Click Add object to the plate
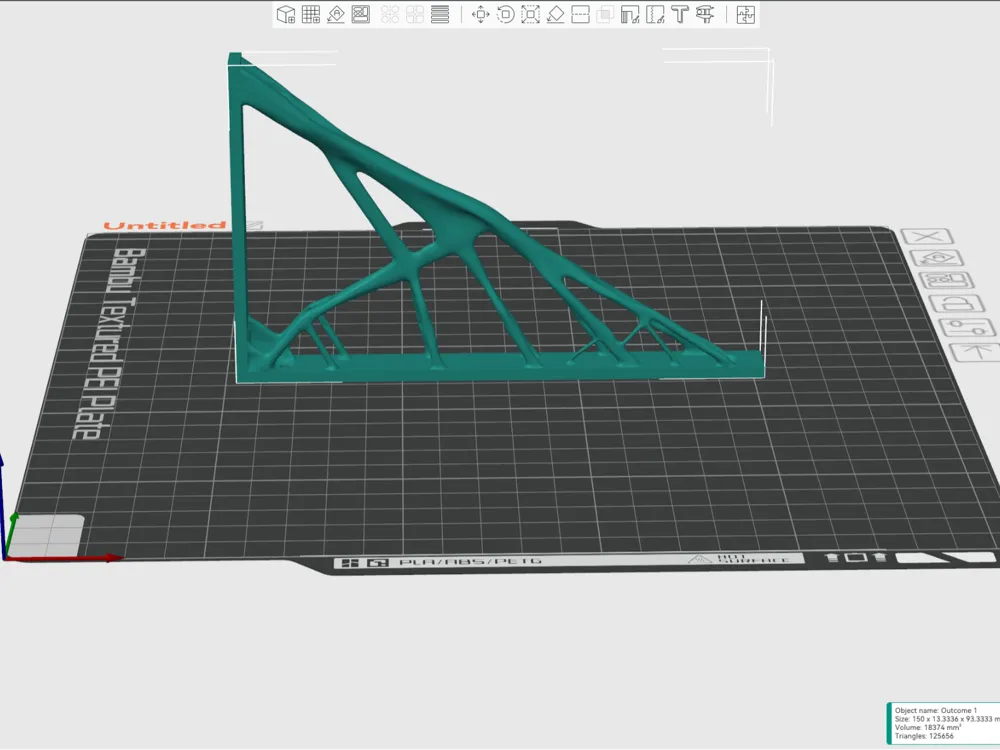Viewport: 1000px width, 750px height. 285,15
